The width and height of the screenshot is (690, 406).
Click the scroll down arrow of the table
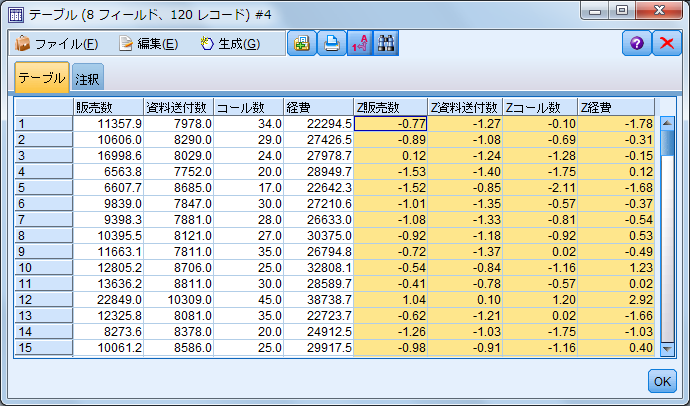pyautogui.click(x=667, y=349)
